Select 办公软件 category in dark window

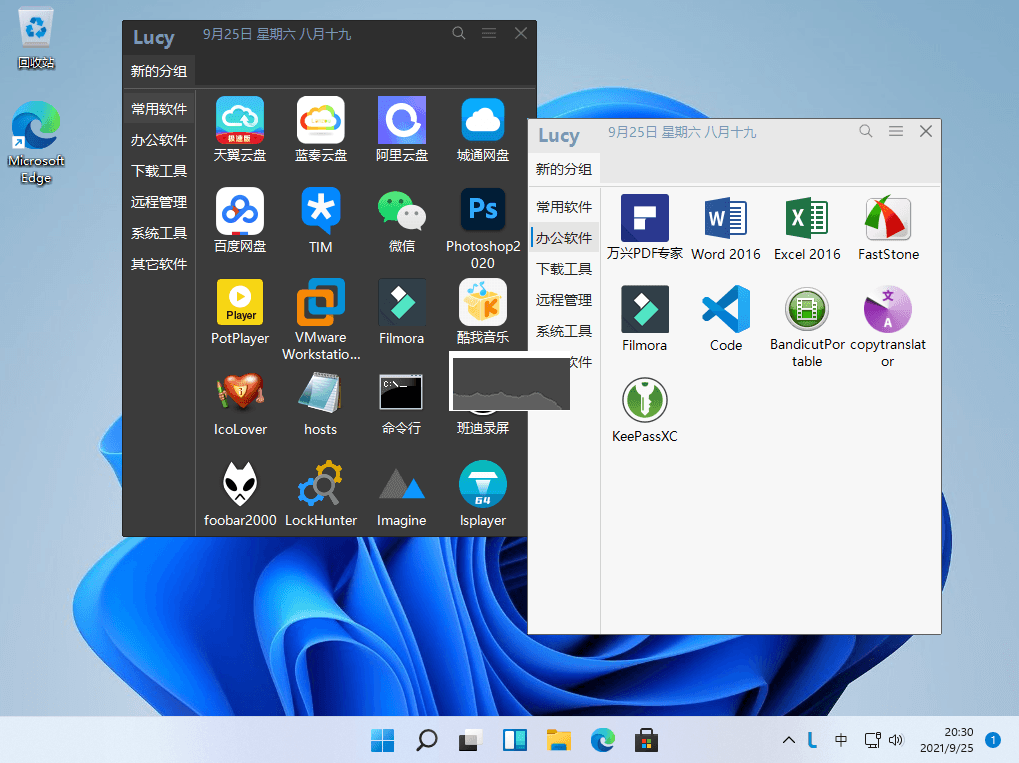click(x=159, y=140)
